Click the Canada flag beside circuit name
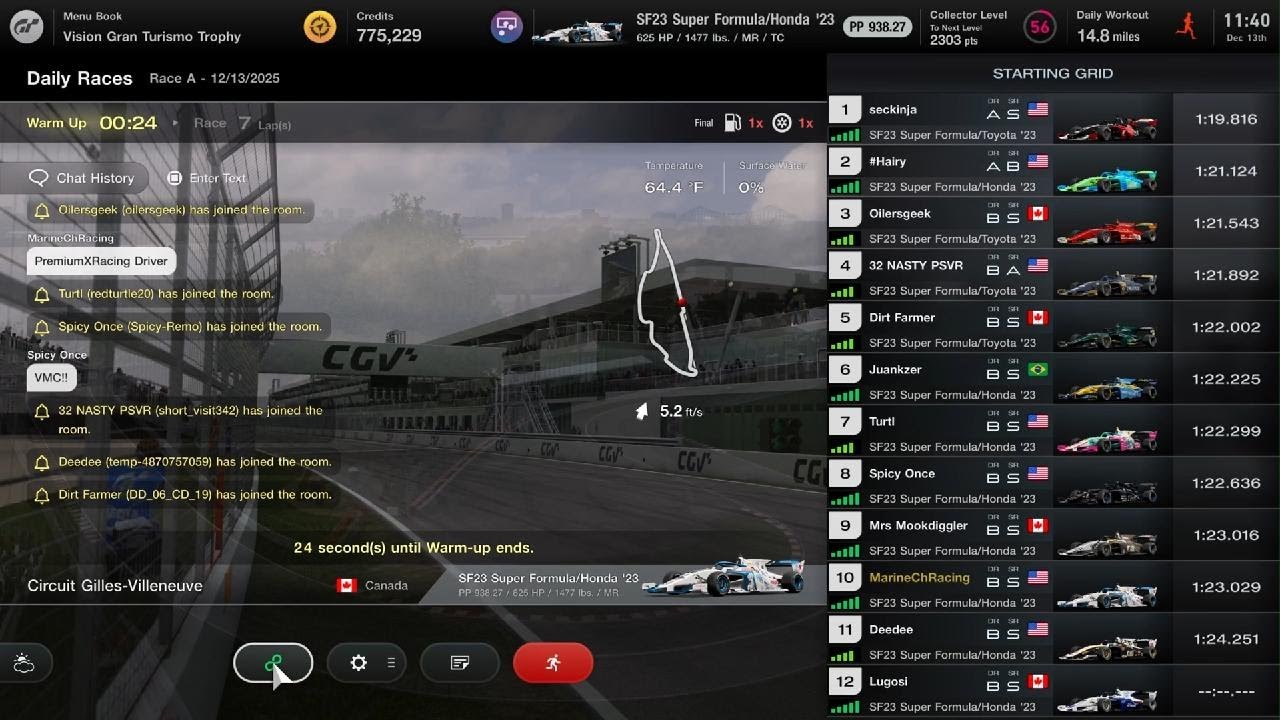The image size is (1280, 720). pos(347,585)
